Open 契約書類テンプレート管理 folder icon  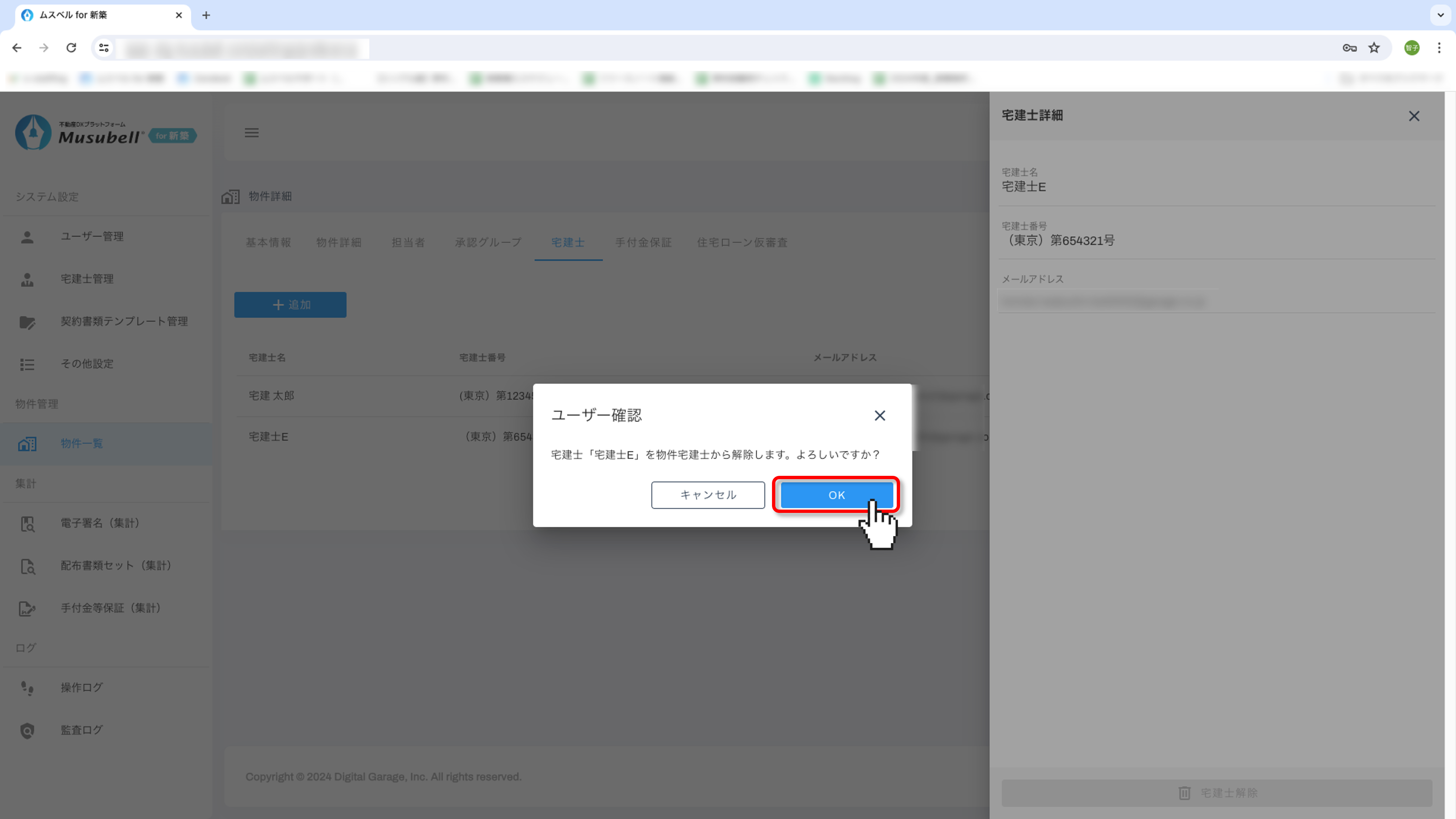pos(27,322)
